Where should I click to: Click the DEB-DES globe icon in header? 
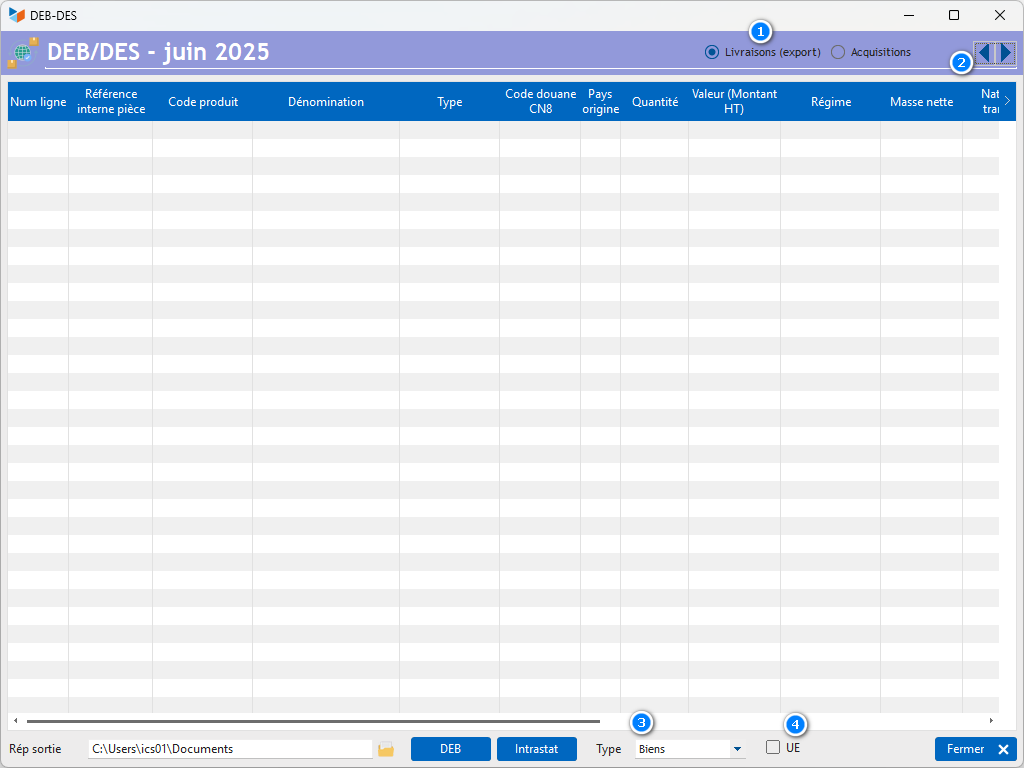pos(22,53)
